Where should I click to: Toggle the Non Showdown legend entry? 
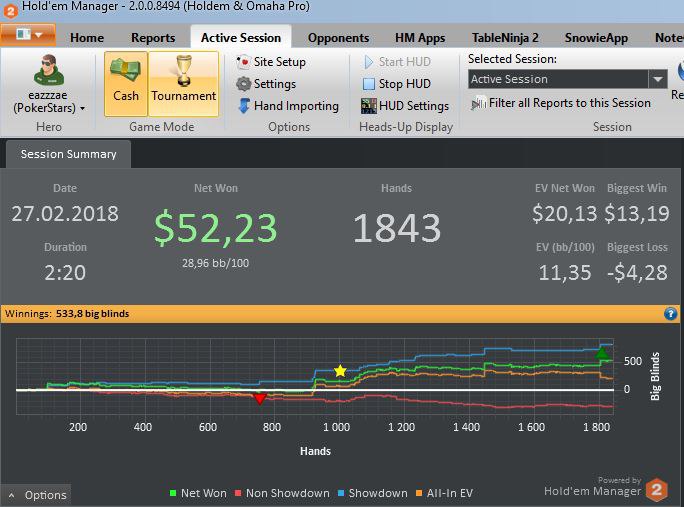pyautogui.click(x=282, y=493)
